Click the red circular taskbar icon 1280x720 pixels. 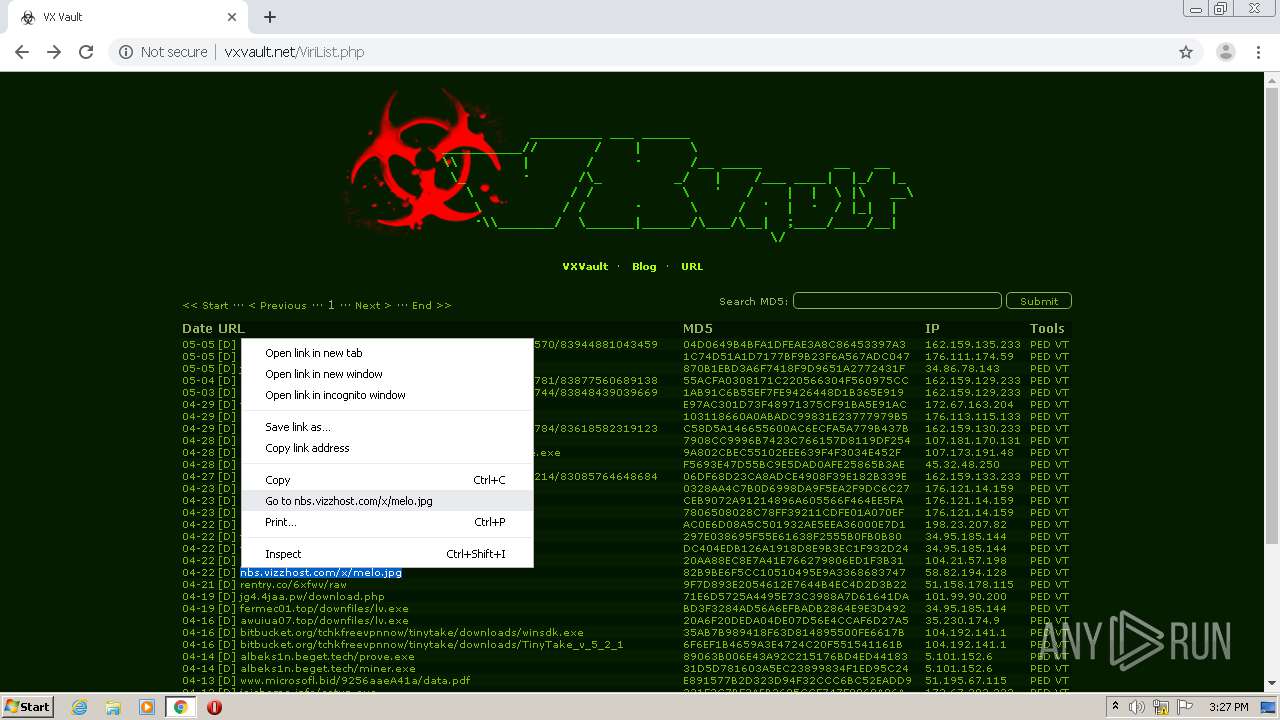pos(214,706)
